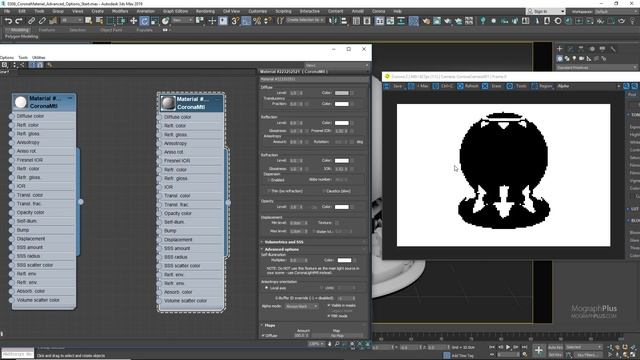640x360 pixels.
Task: Select the Select and Link tool
Action: point(31,21)
